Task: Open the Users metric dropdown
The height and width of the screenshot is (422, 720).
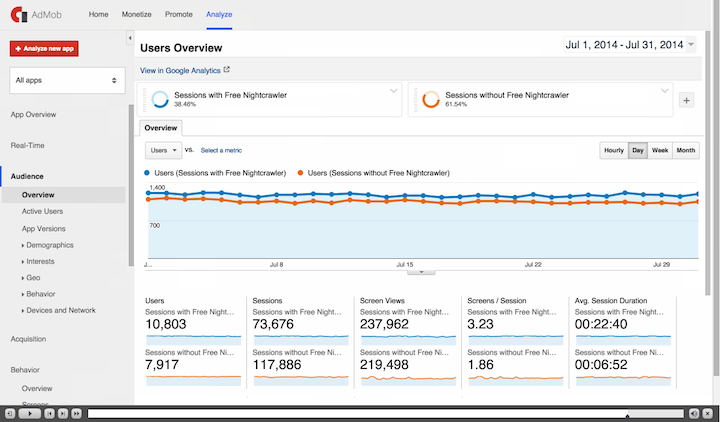Action: click(163, 150)
